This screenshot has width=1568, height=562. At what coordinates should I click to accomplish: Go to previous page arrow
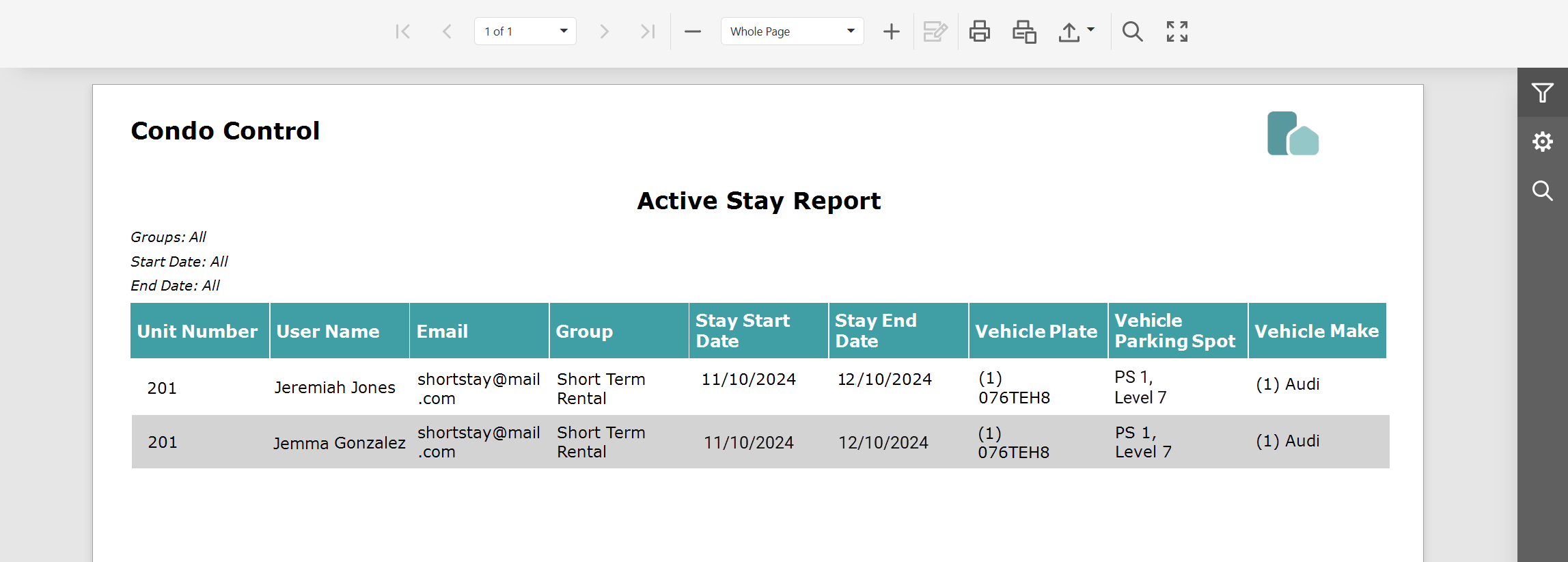click(x=447, y=31)
